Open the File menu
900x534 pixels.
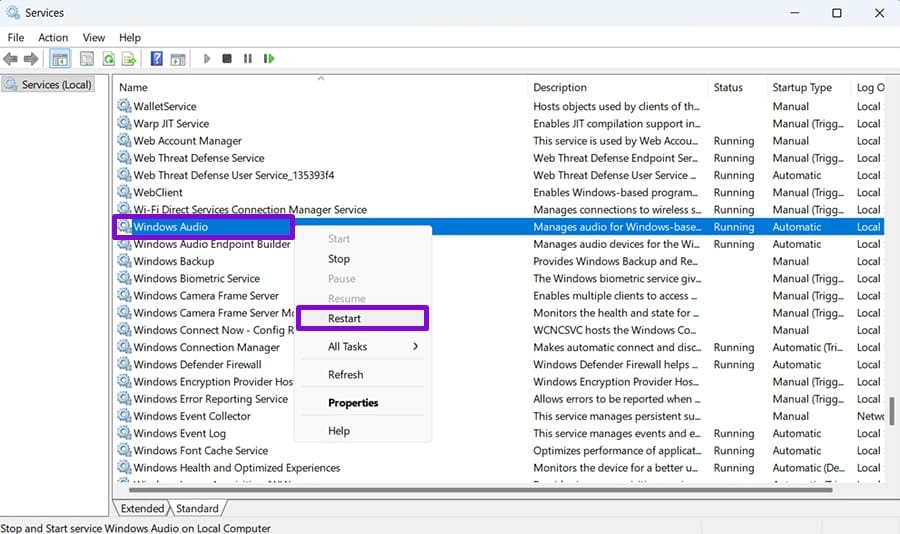15,37
